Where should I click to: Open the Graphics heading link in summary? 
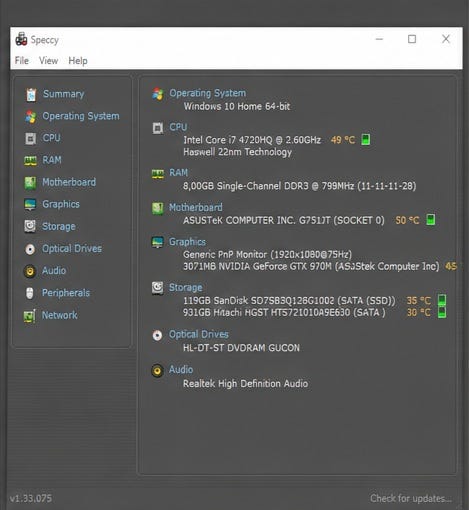click(187, 242)
